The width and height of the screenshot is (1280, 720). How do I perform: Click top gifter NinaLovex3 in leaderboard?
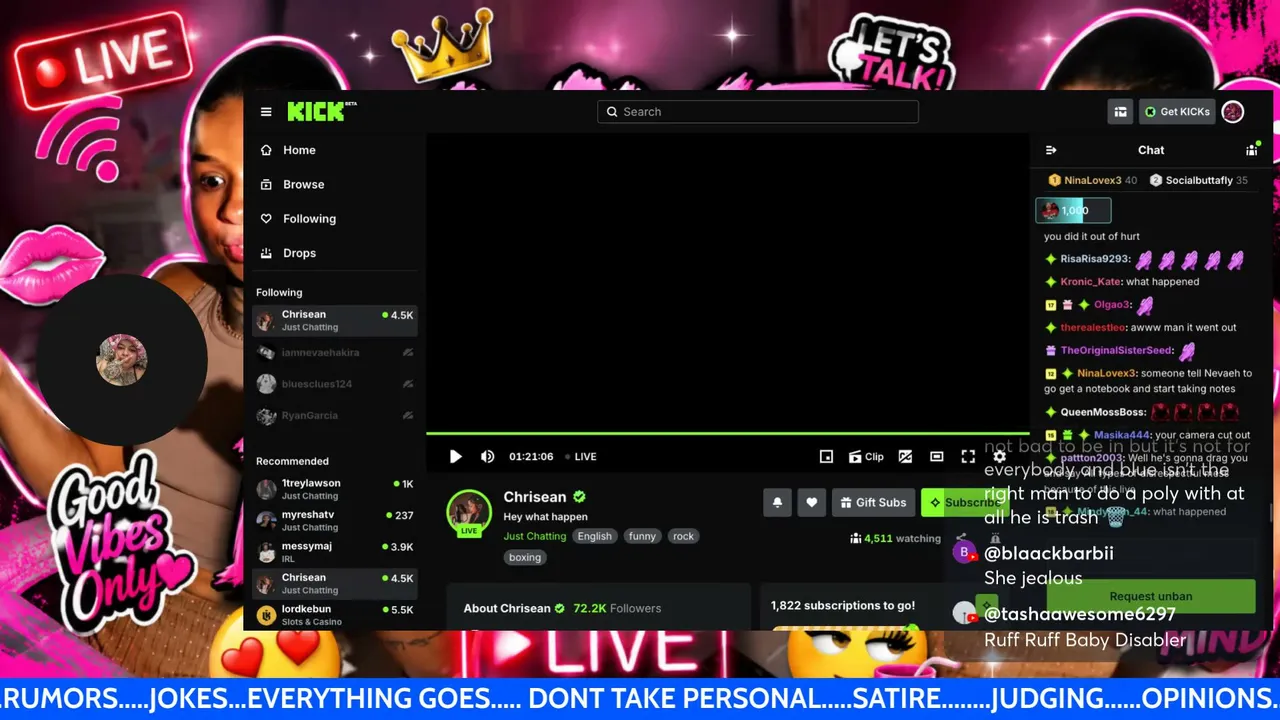tap(1092, 181)
